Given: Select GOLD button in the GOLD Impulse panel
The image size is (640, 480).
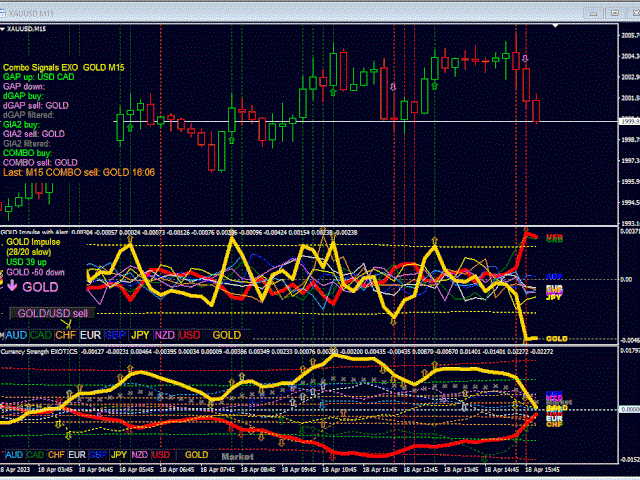Looking at the screenshot, I should pos(226,335).
